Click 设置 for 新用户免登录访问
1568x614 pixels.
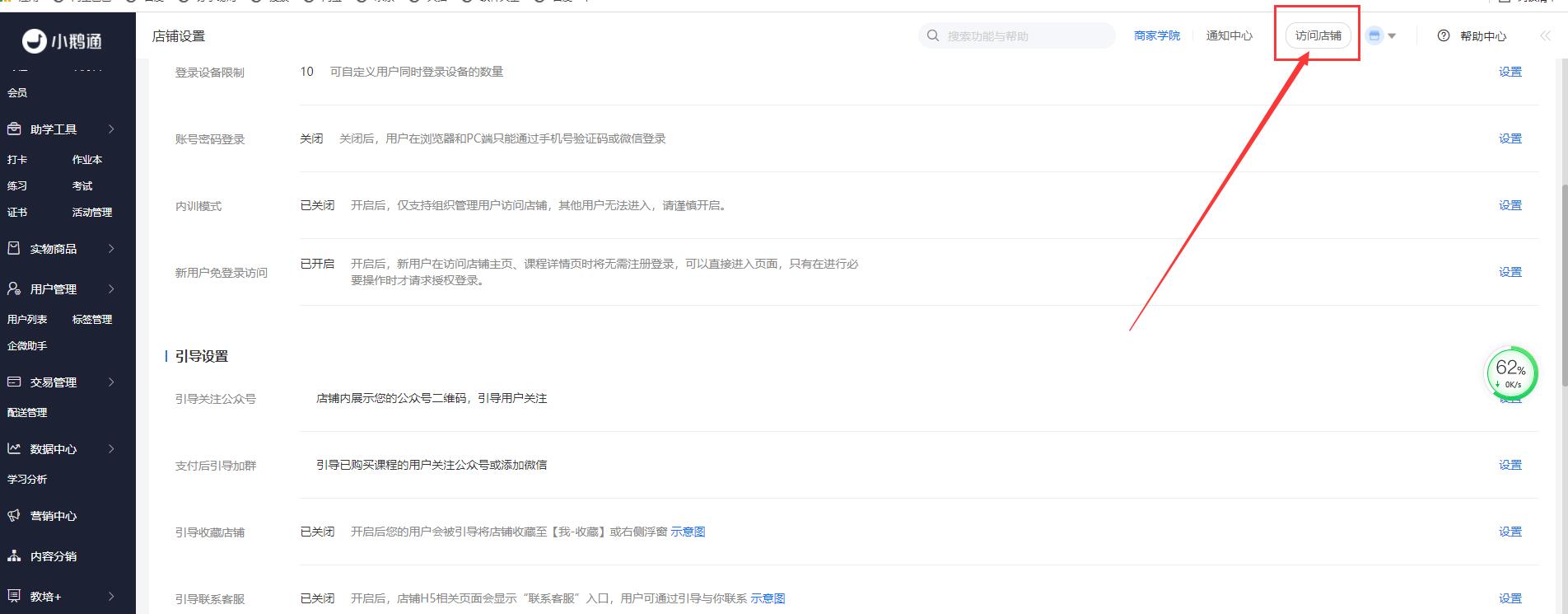click(1510, 272)
